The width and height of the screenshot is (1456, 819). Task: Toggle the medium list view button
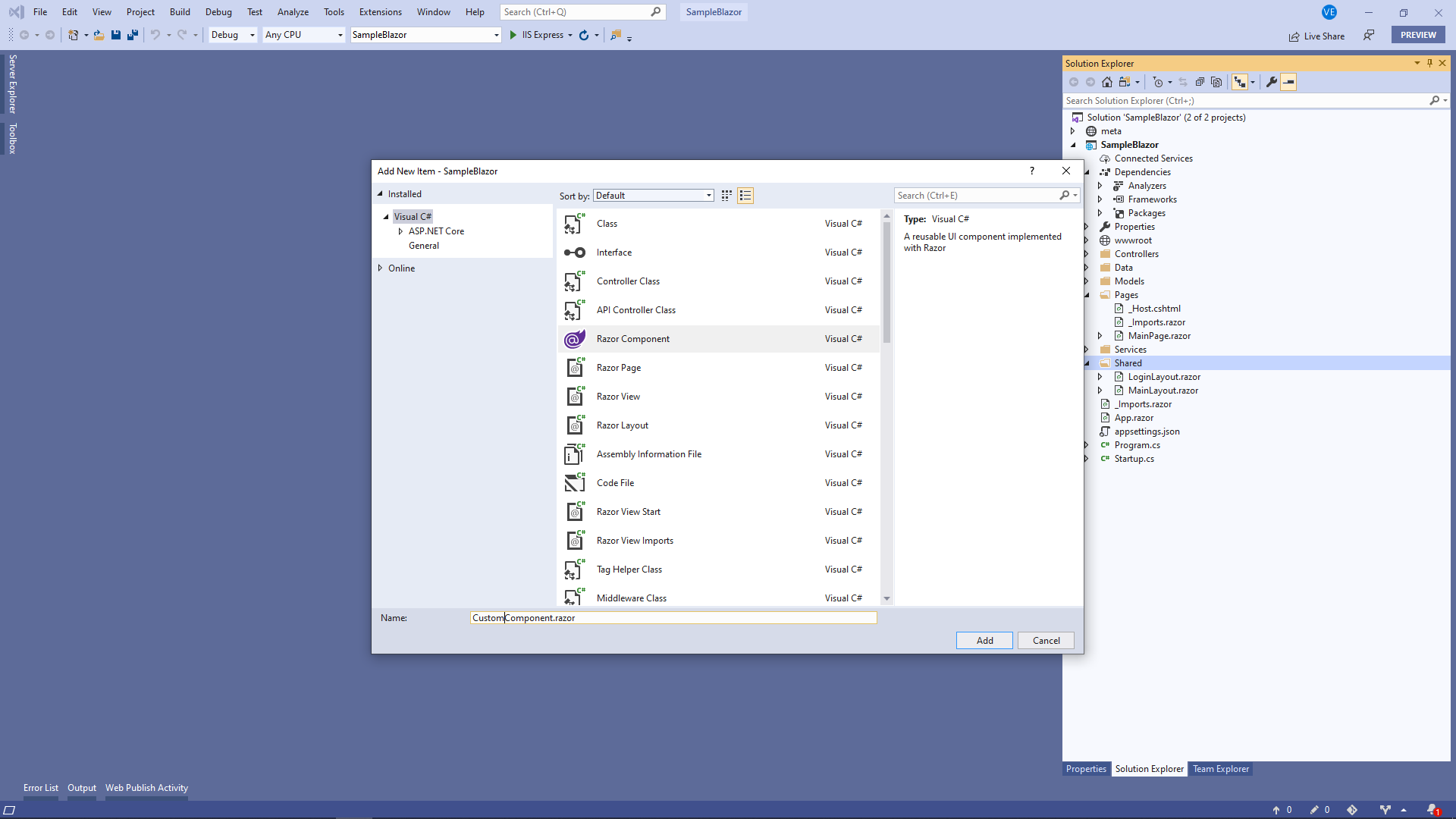click(x=745, y=196)
